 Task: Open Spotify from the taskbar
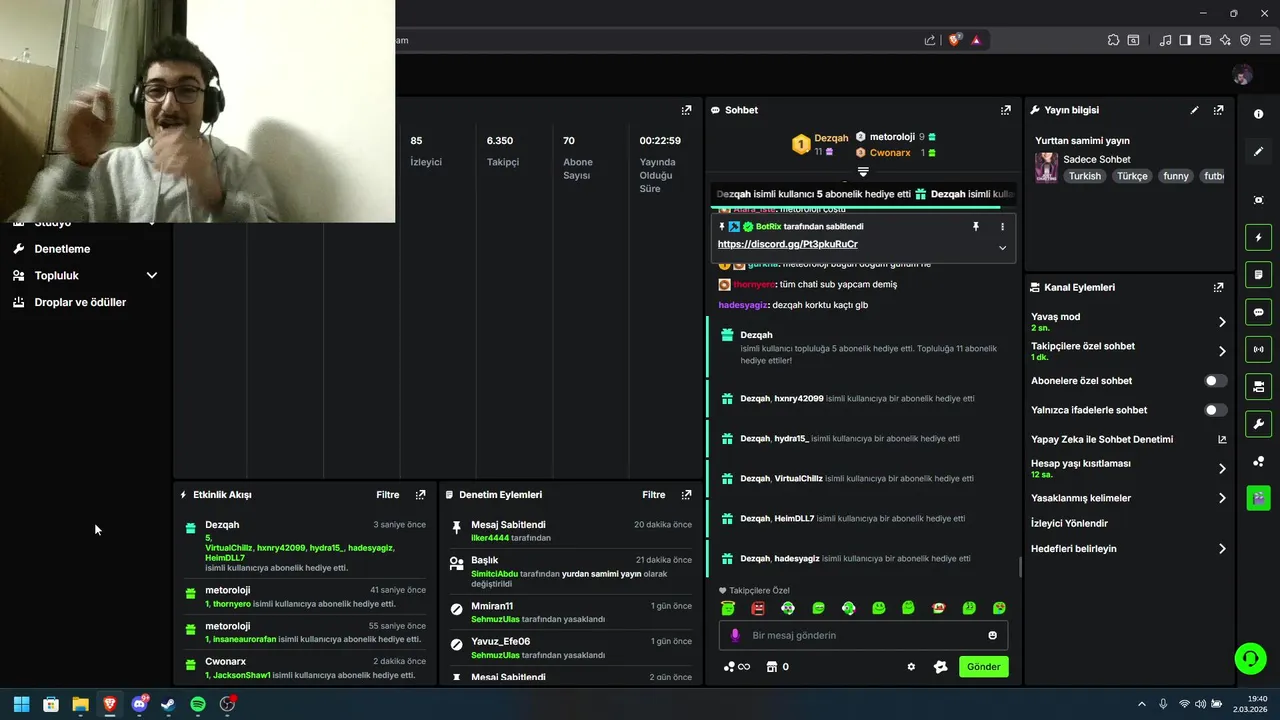tap(198, 704)
